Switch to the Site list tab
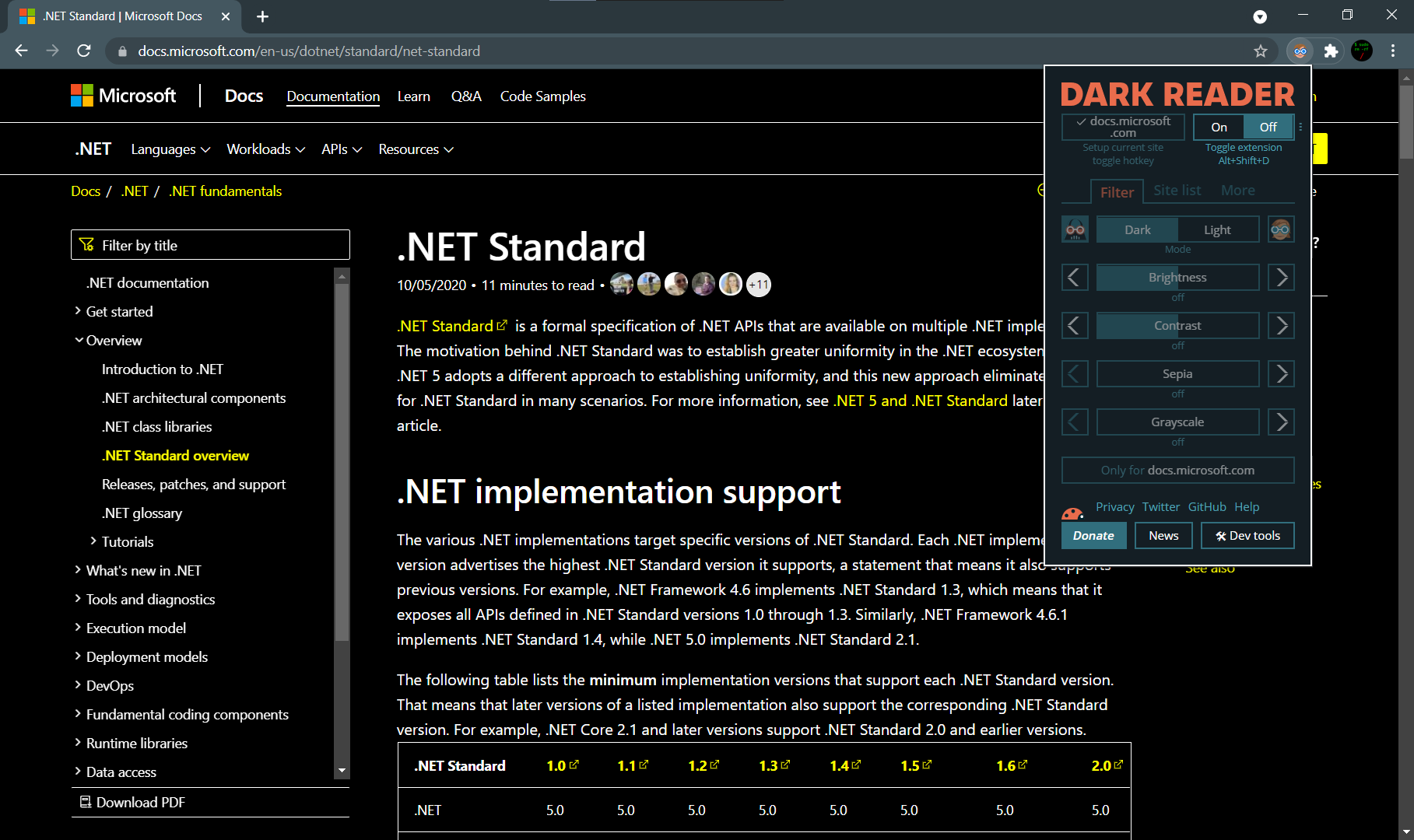Image resolution: width=1414 pixels, height=840 pixels. point(1177,190)
